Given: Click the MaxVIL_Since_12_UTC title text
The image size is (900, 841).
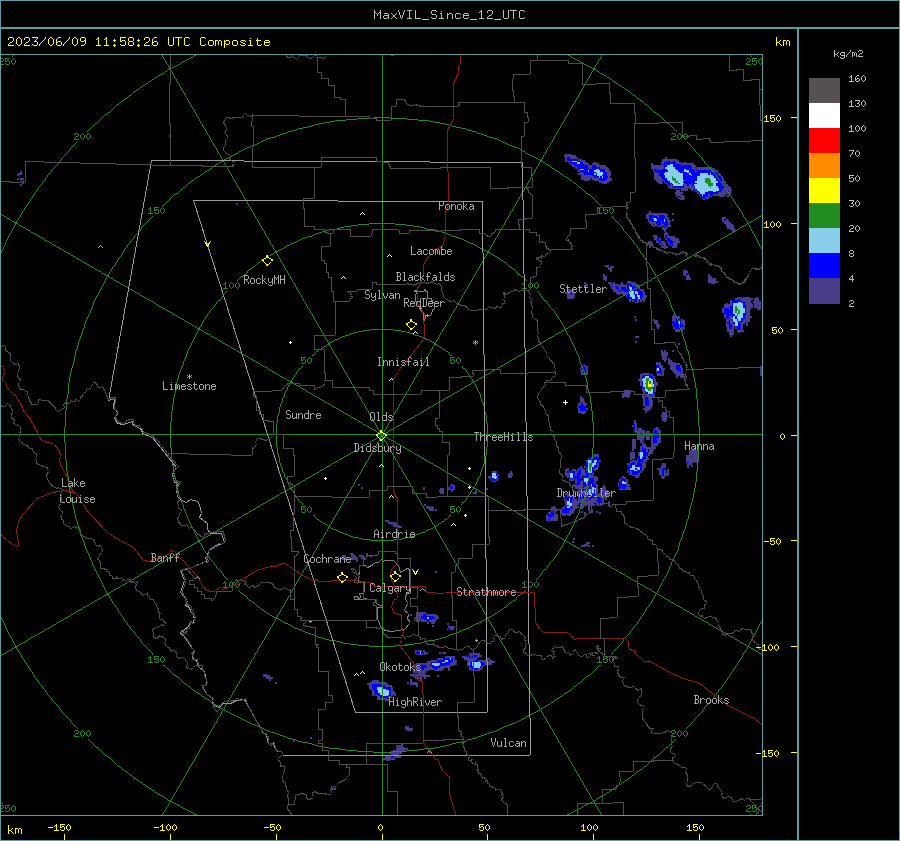Looking at the screenshot, I should [449, 15].
